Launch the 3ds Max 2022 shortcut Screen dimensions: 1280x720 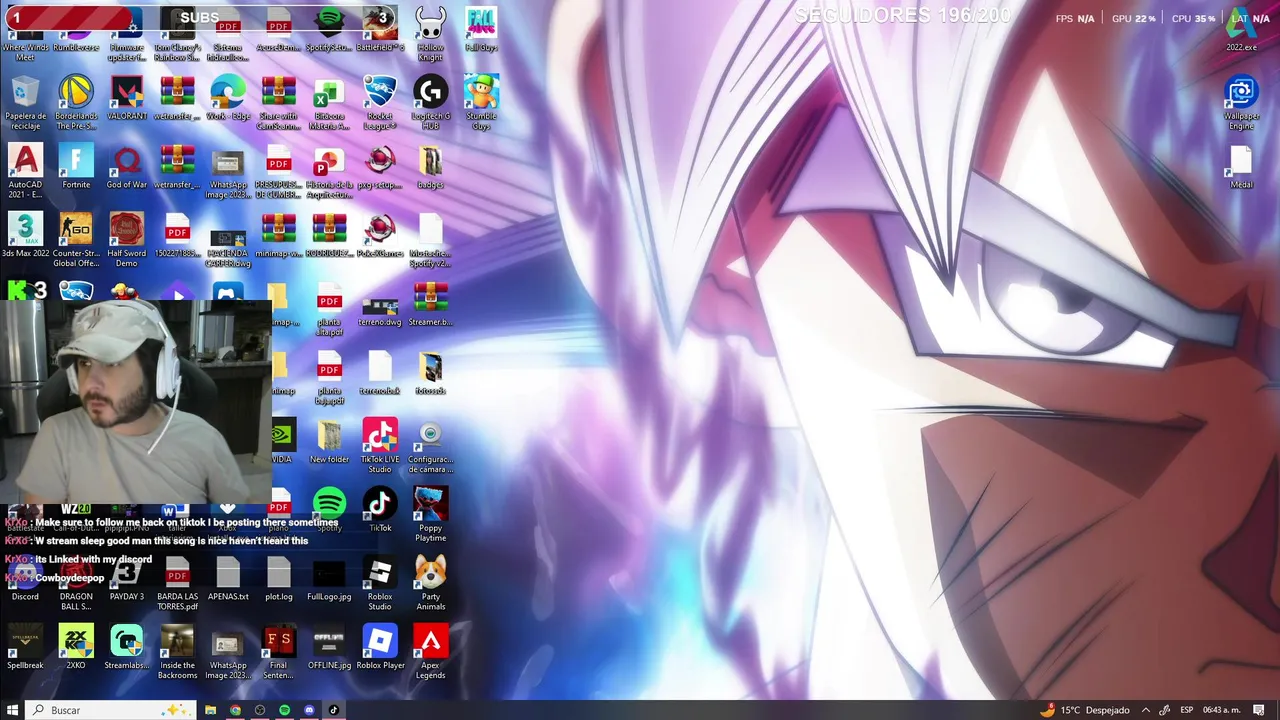[25, 235]
